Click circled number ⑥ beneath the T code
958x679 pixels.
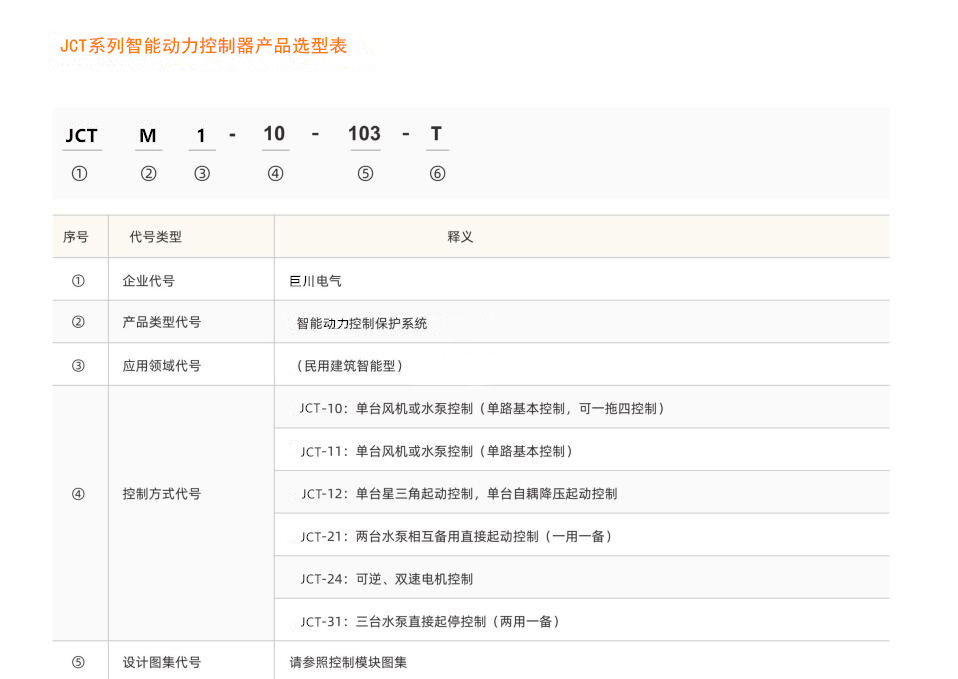(x=437, y=174)
